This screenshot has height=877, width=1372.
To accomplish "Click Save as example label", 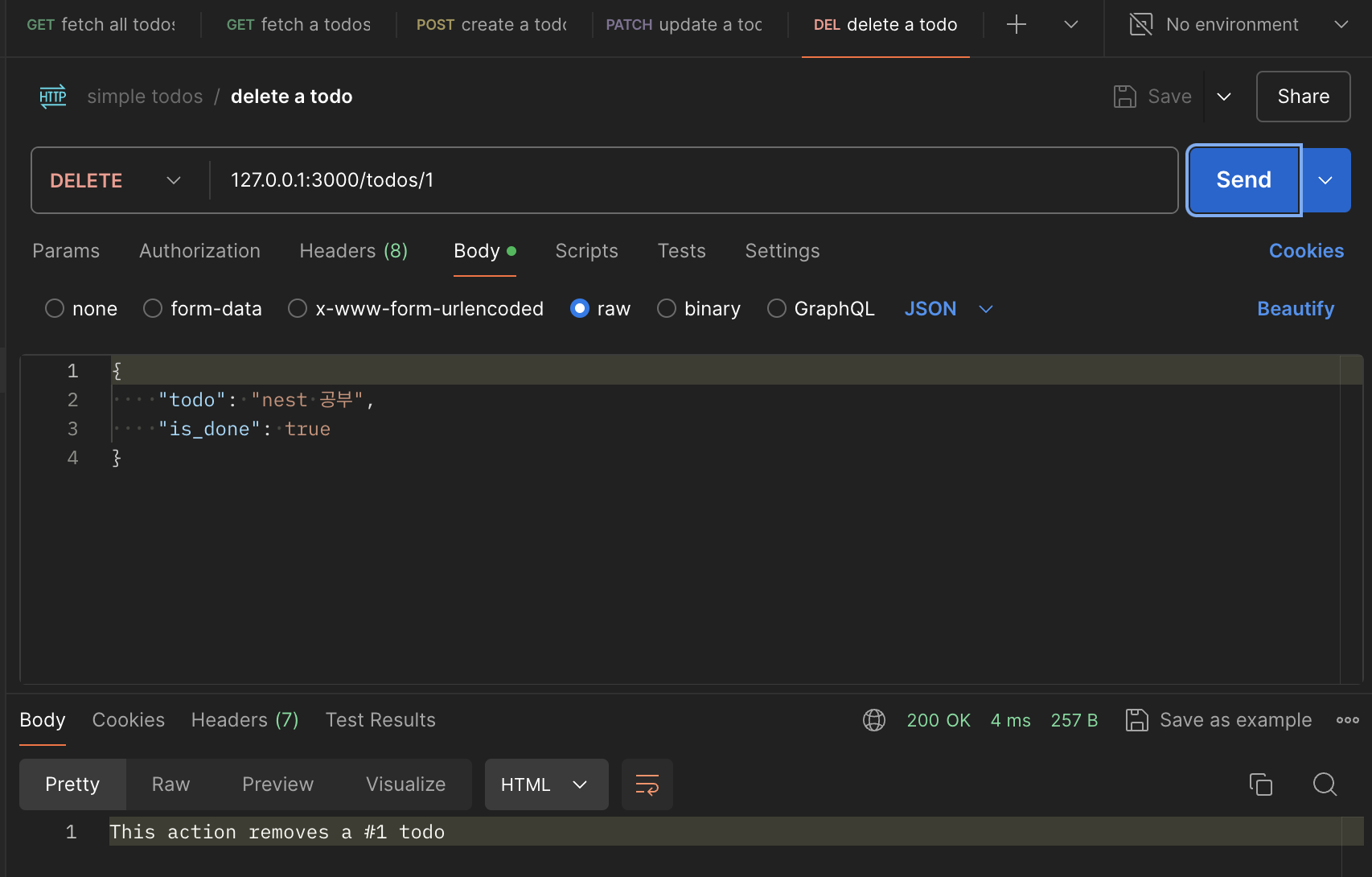I will point(1235,720).
